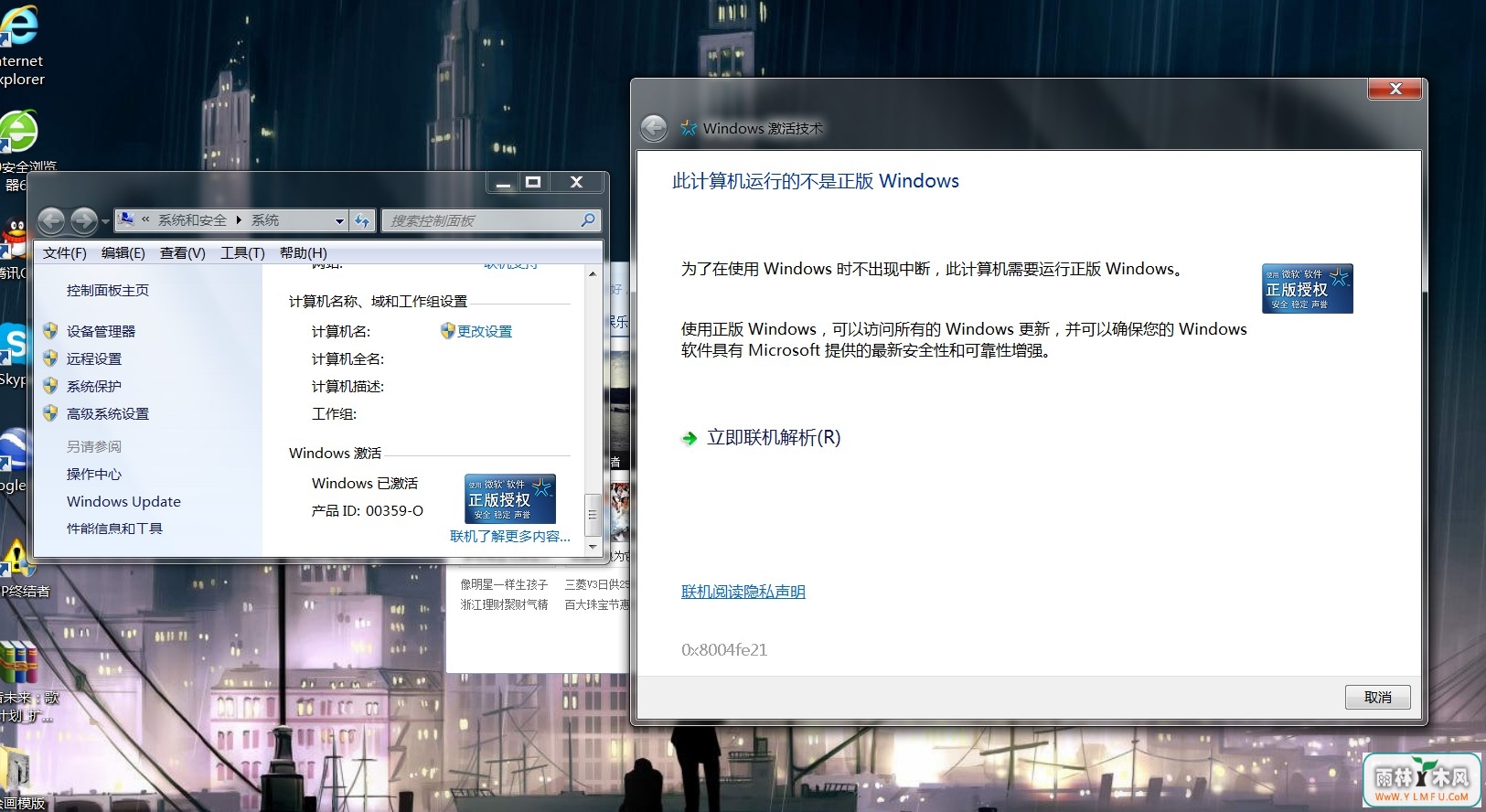
Task: Click 百大珠宝节惠 in background browser
Action: (x=597, y=604)
